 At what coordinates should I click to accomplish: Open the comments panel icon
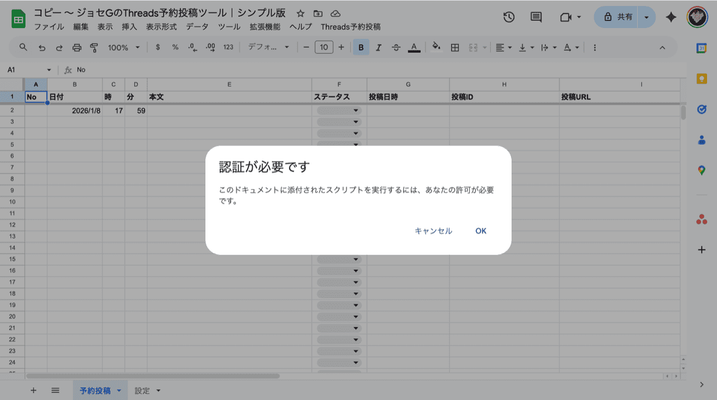pos(536,17)
